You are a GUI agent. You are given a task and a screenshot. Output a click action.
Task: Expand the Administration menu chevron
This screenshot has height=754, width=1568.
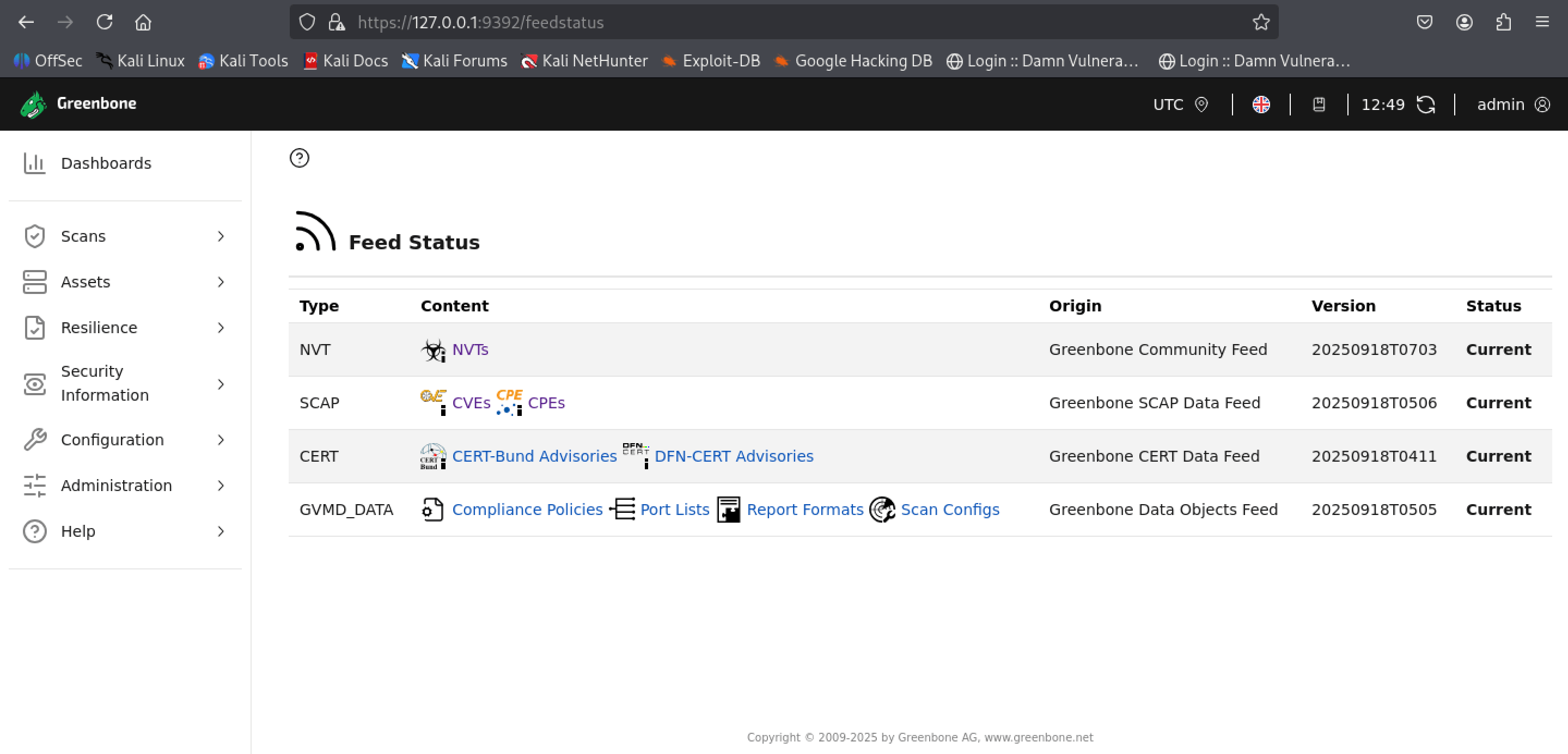(x=221, y=485)
